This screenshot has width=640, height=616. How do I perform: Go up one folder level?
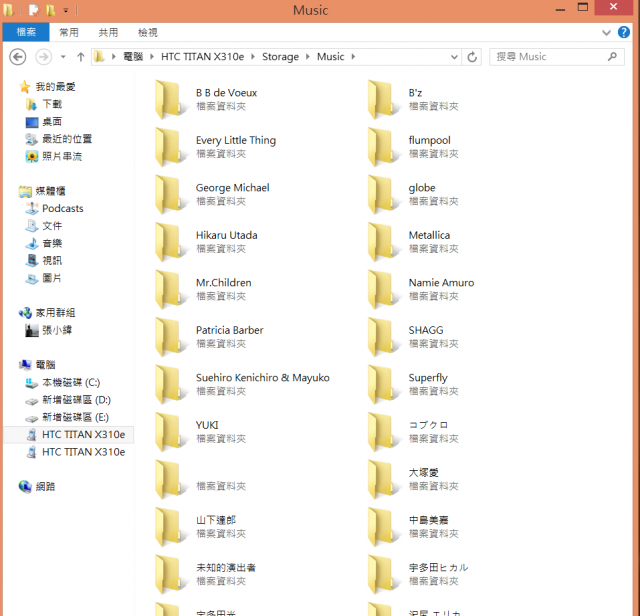tap(80, 57)
